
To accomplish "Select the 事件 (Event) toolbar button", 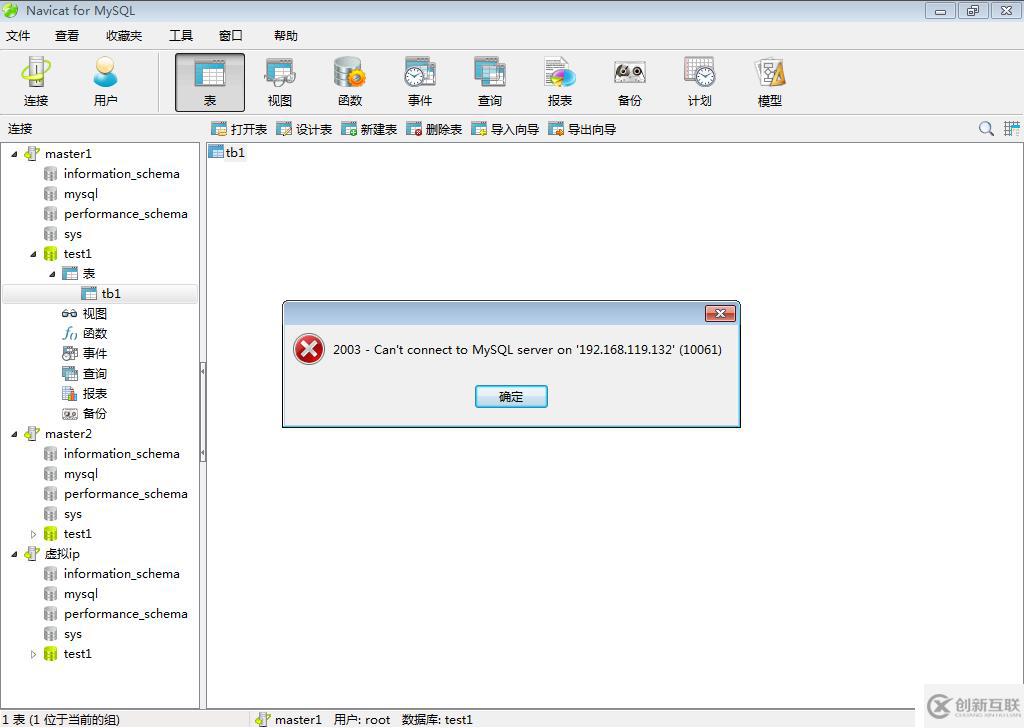I will pyautogui.click(x=420, y=82).
